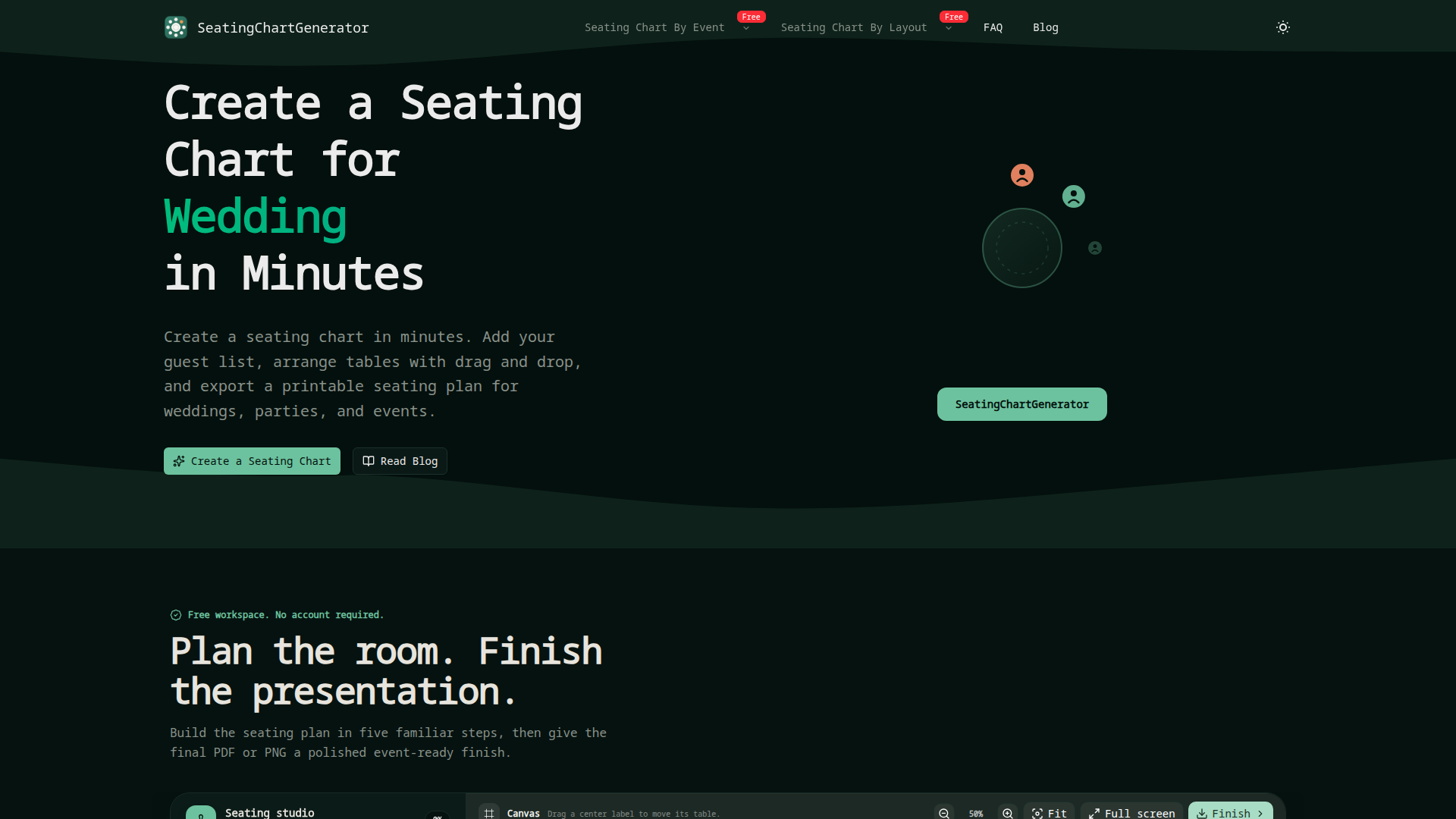
Task: Zoom in the canvas with the plus magnifier
Action: [x=1008, y=813]
